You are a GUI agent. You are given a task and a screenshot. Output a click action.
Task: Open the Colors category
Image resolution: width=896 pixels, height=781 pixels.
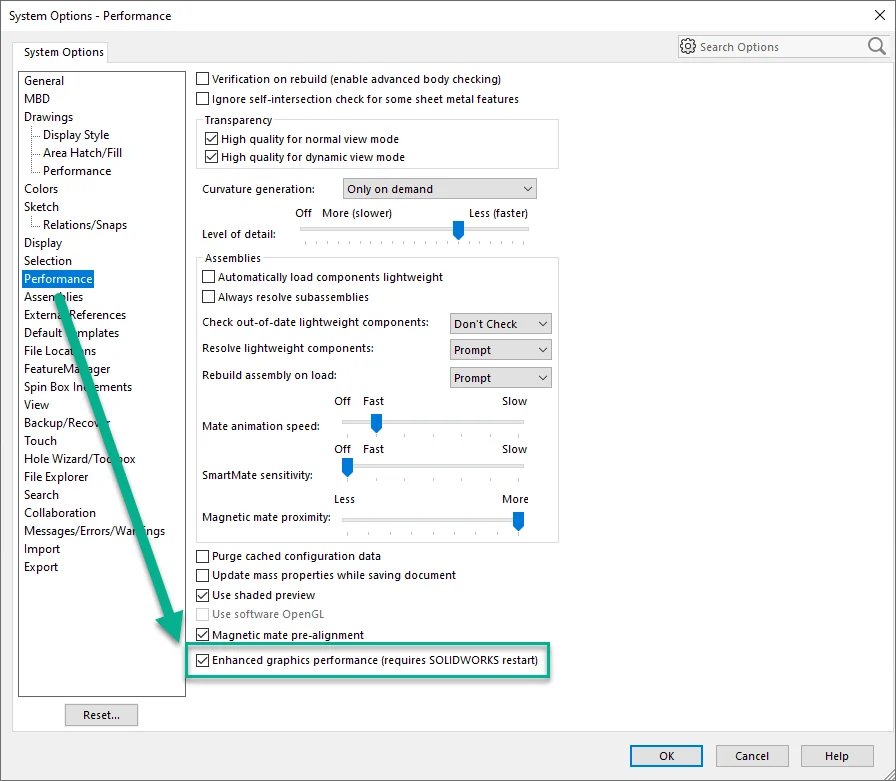click(41, 189)
